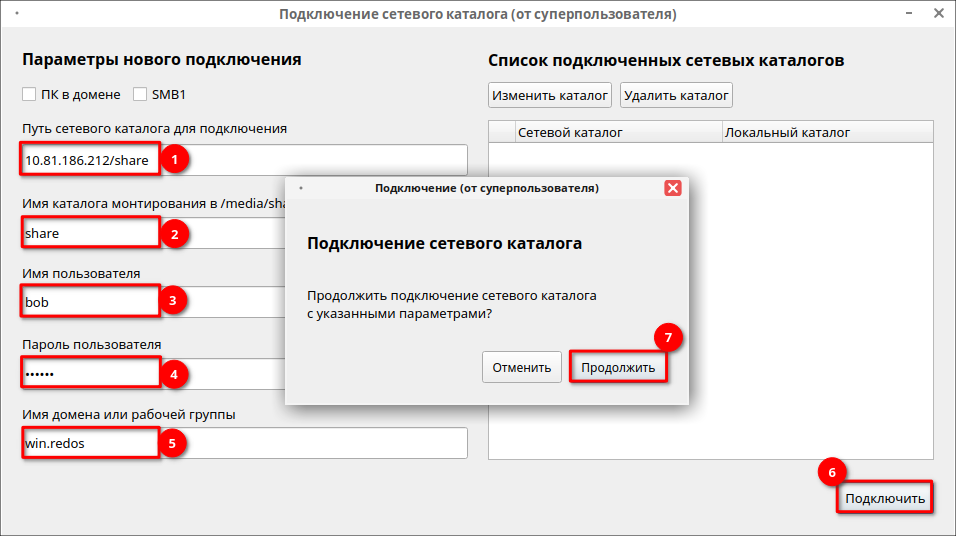Click the 'Удалить каталог' button
956x536 pixels.
pos(676,96)
